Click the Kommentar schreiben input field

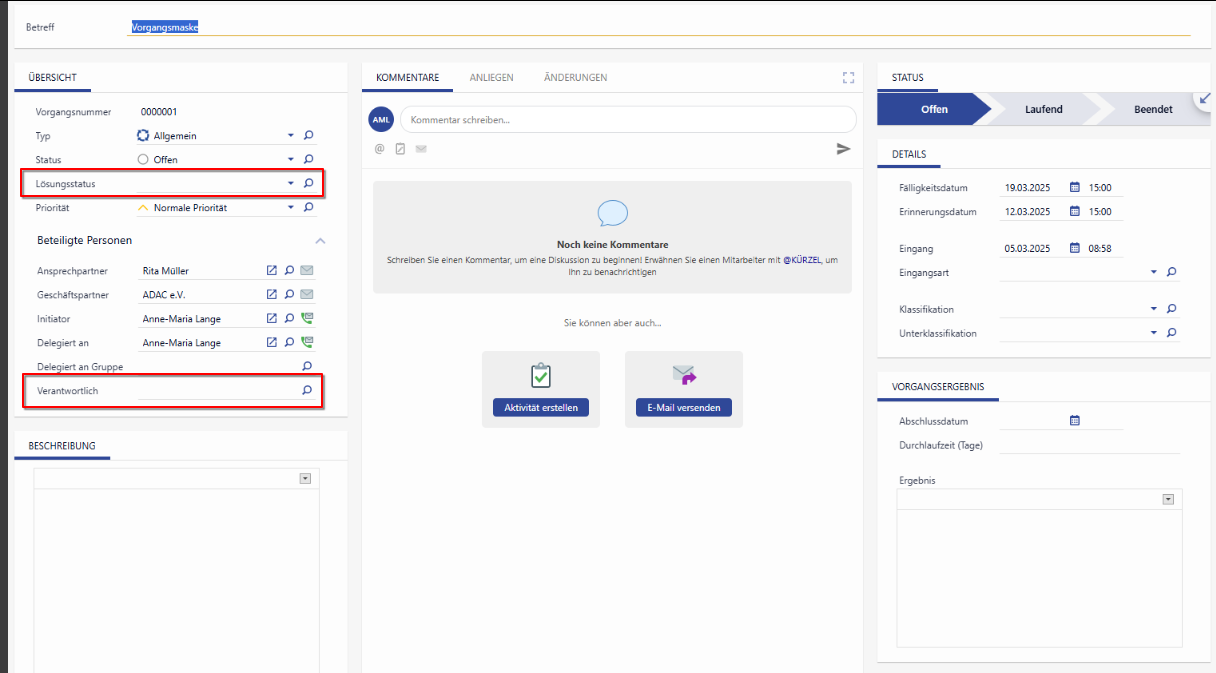coord(627,120)
